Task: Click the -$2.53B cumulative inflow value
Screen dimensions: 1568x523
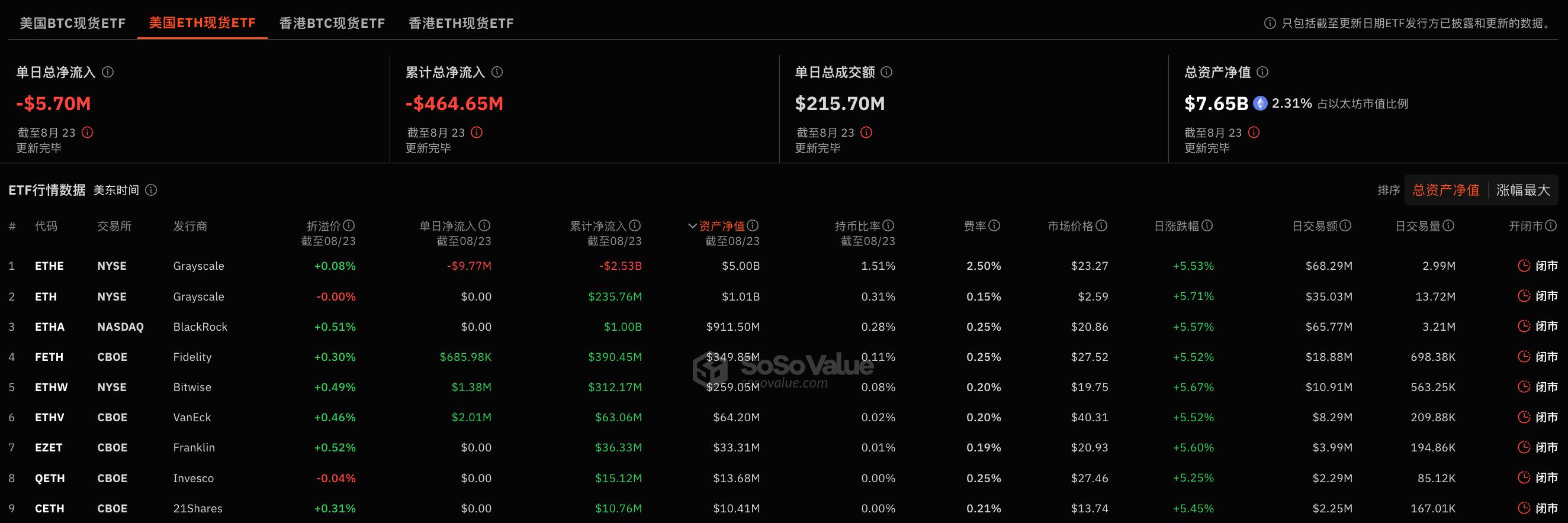Action: tap(620, 266)
